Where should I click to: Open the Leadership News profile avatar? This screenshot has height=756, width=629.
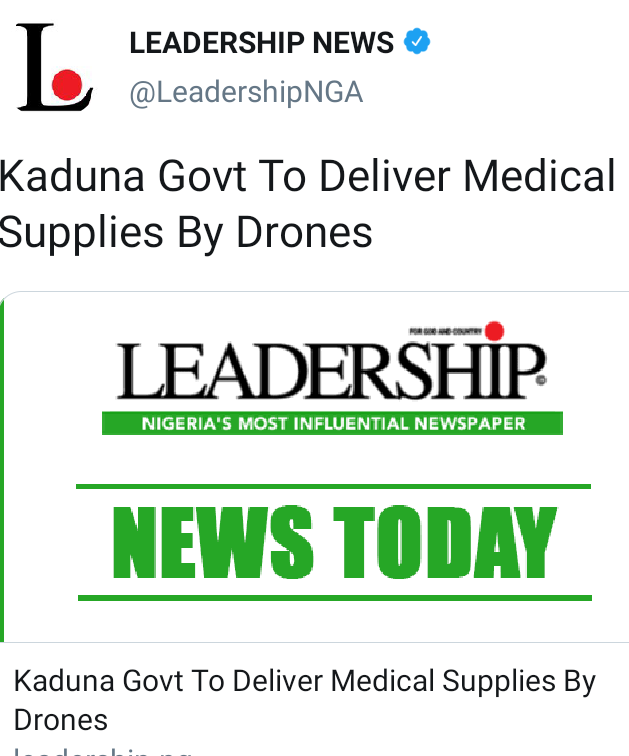(54, 67)
